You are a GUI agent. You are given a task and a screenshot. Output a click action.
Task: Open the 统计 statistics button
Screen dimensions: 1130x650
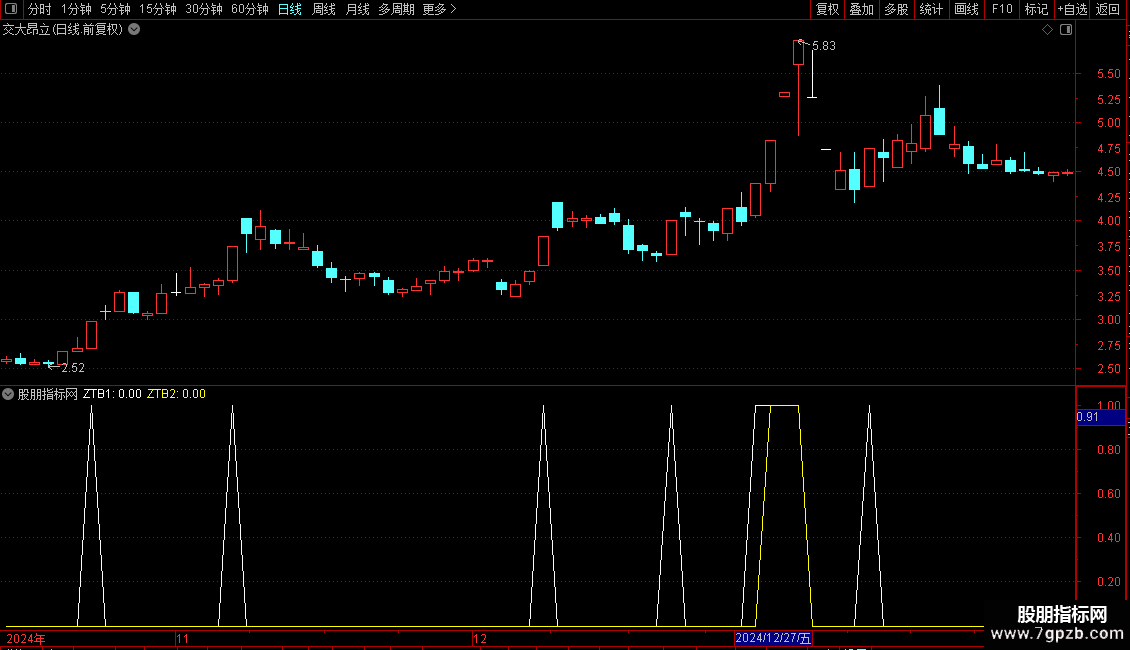[x=931, y=9]
